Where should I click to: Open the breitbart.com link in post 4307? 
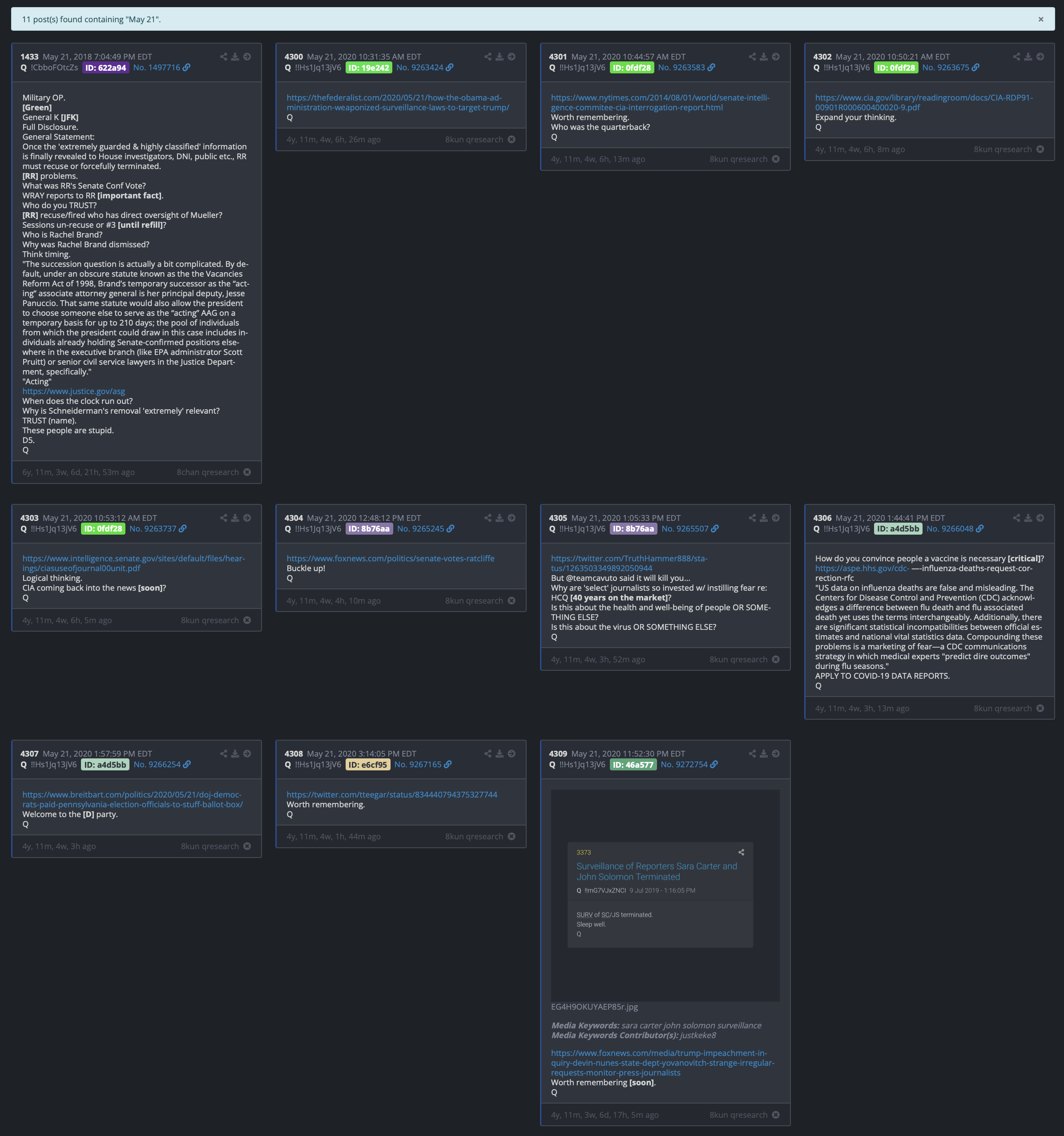133,799
